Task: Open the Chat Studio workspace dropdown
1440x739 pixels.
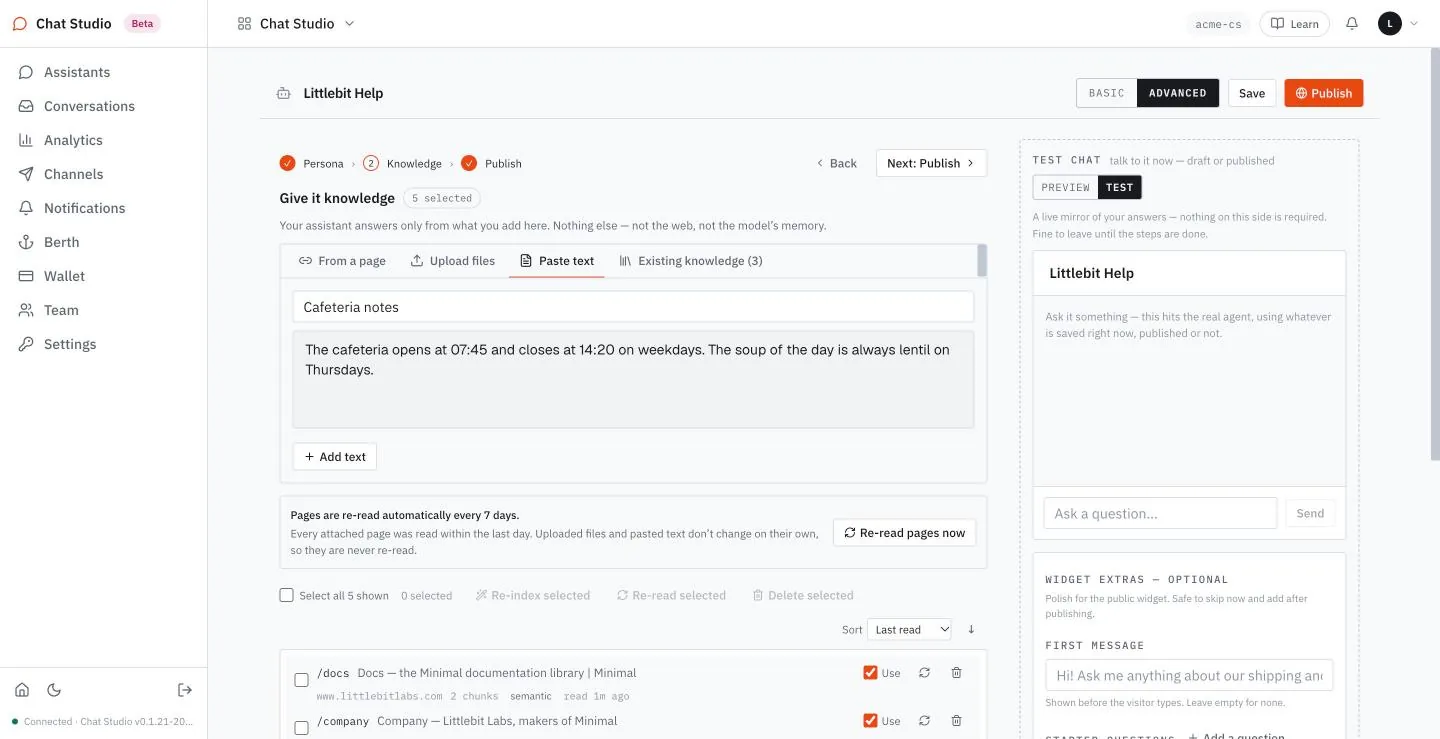Action: [296, 24]
